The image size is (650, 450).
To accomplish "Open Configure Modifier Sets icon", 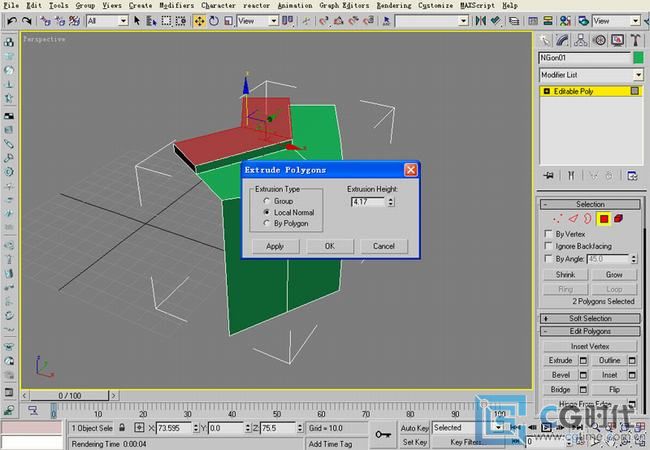I will (632, 176).
